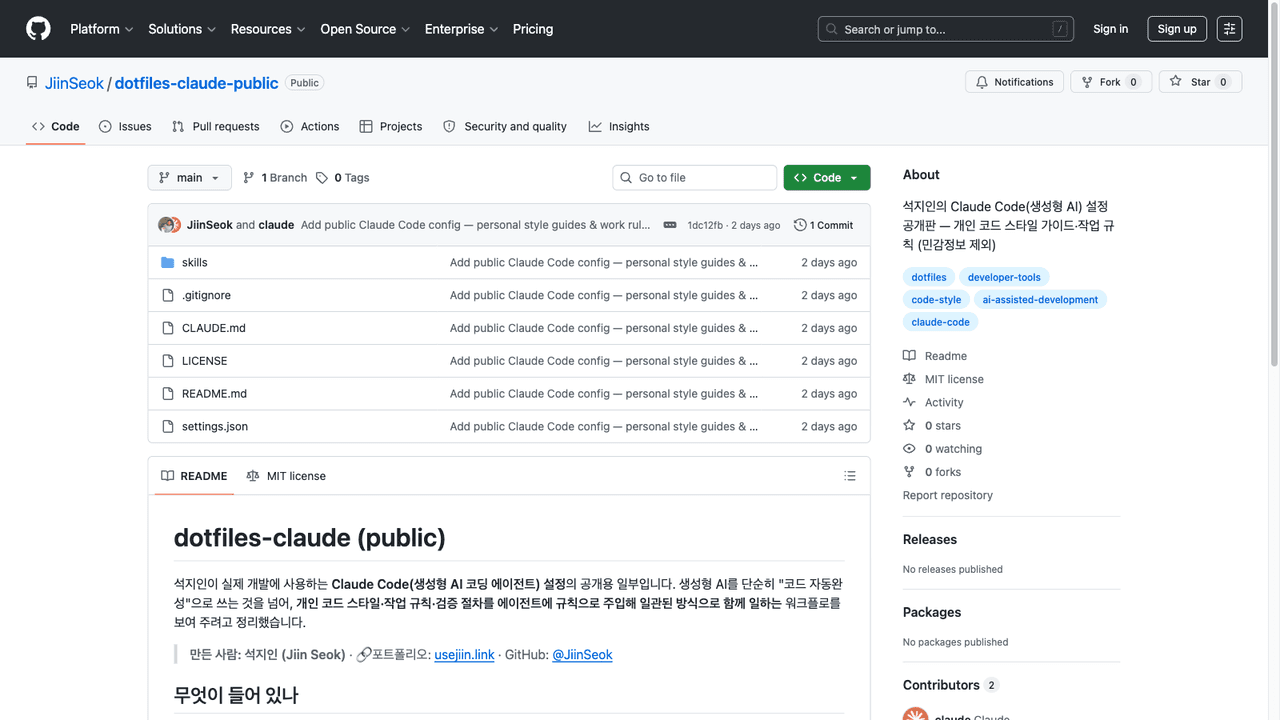This screenshot has width=1280, height=720.
Task: Open the green Code dropdown button
Action: [x=827, y=178]
